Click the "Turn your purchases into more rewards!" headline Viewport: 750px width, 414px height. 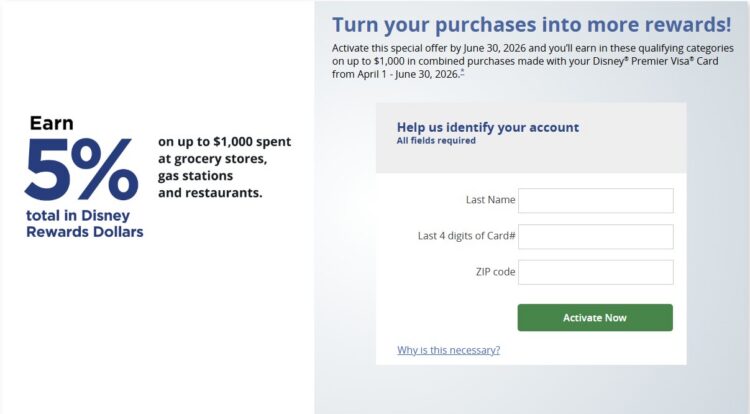(x=531, y=25)
